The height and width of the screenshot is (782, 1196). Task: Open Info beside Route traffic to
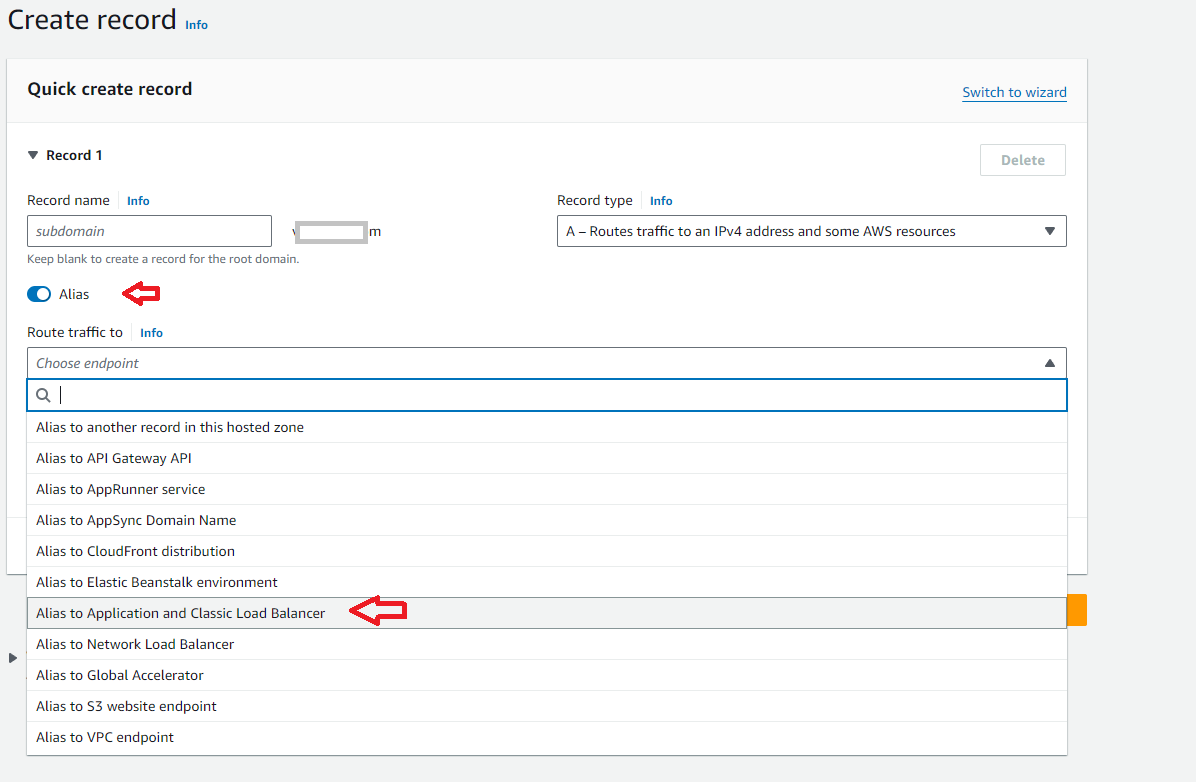point(151,333)
